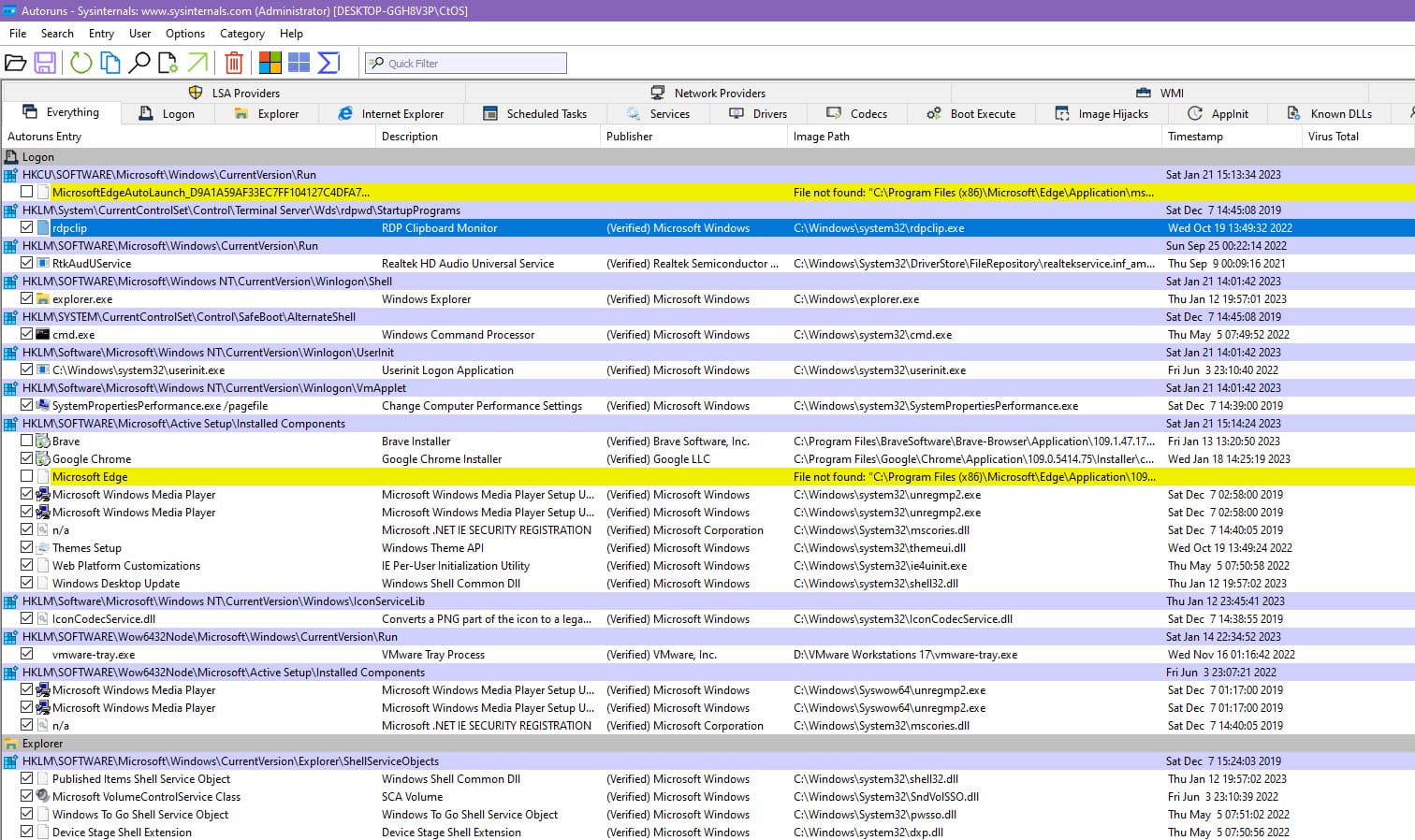The width and height of the screenshot is (1415, 840).
Task: Enable the Brave installer entry checkbox
Action: click(27, 441)
